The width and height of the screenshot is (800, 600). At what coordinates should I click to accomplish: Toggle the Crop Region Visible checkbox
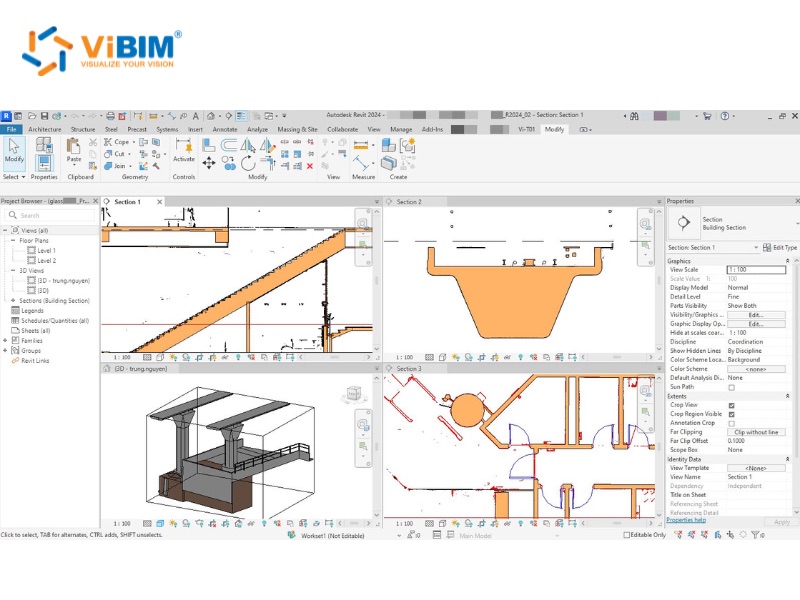732,414
